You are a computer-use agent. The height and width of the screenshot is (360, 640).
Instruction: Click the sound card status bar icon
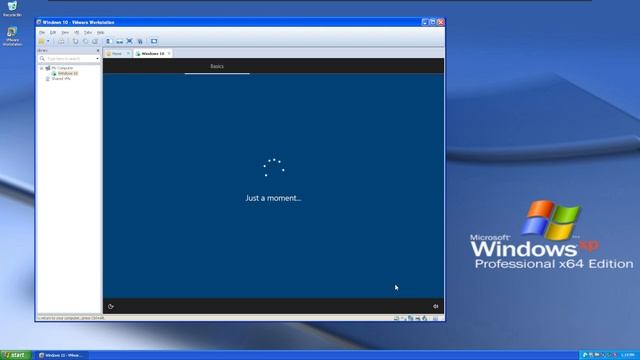[x=424, y=318]
